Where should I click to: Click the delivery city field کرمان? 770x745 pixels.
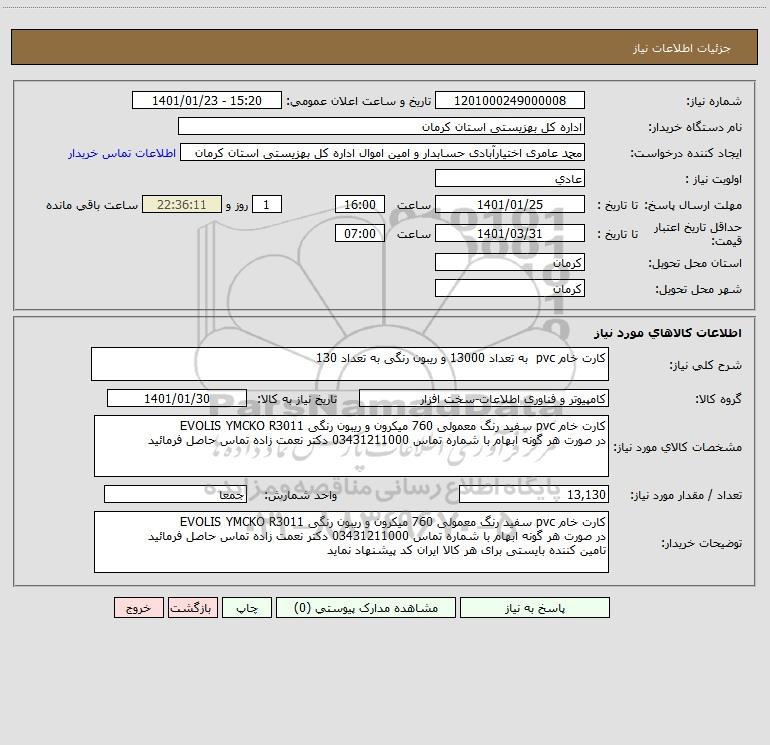click(510, 288)
